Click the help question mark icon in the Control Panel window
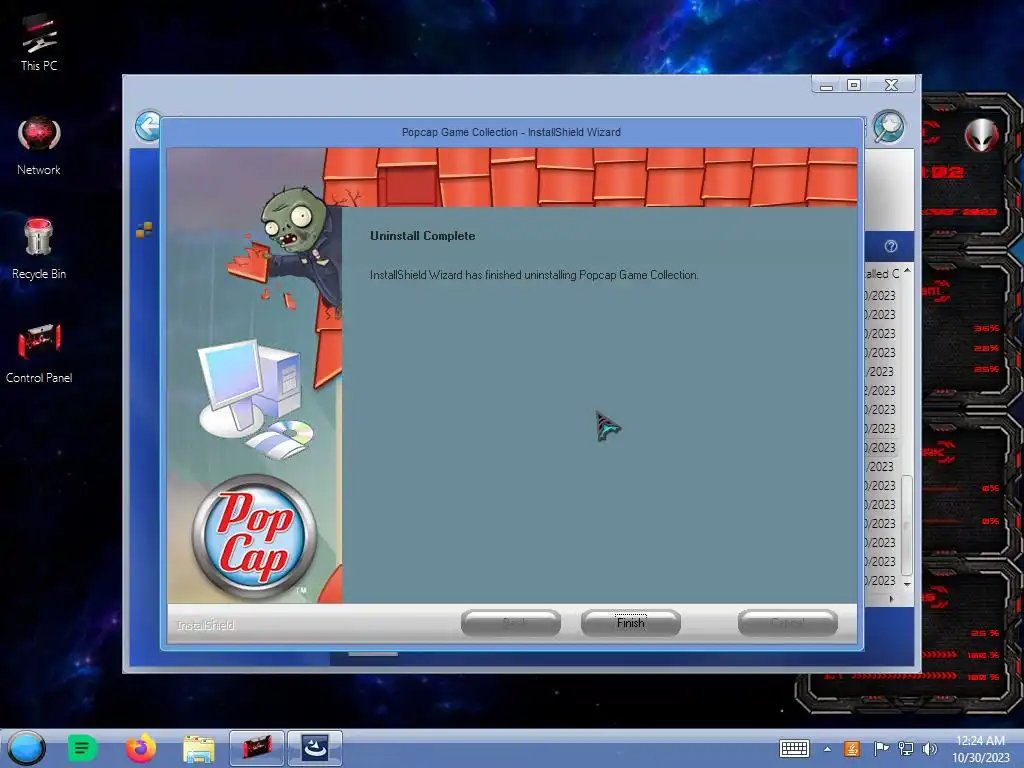1024x768 pixels. (891, 246)
